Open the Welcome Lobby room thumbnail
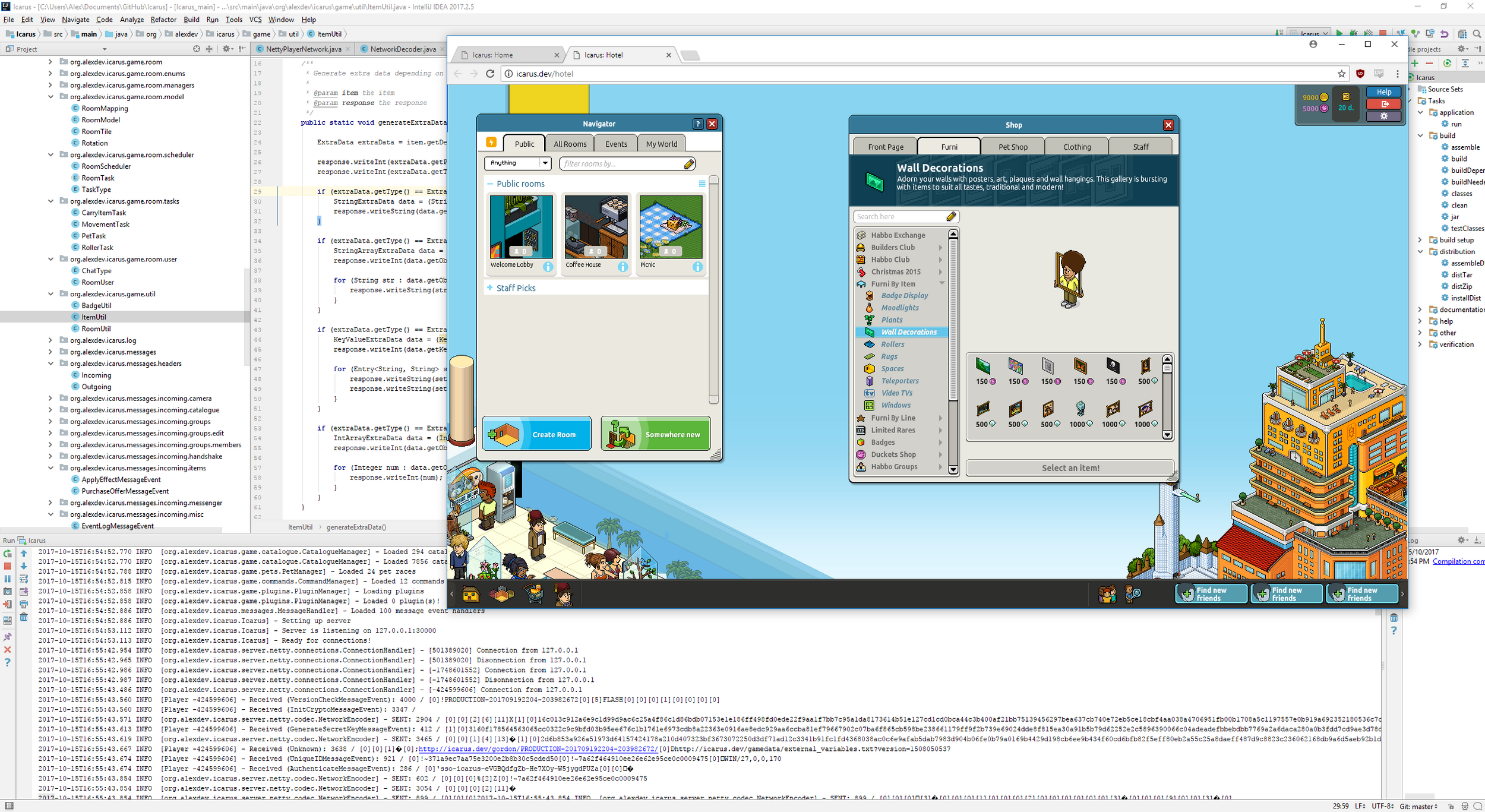 tap(521, 227)
